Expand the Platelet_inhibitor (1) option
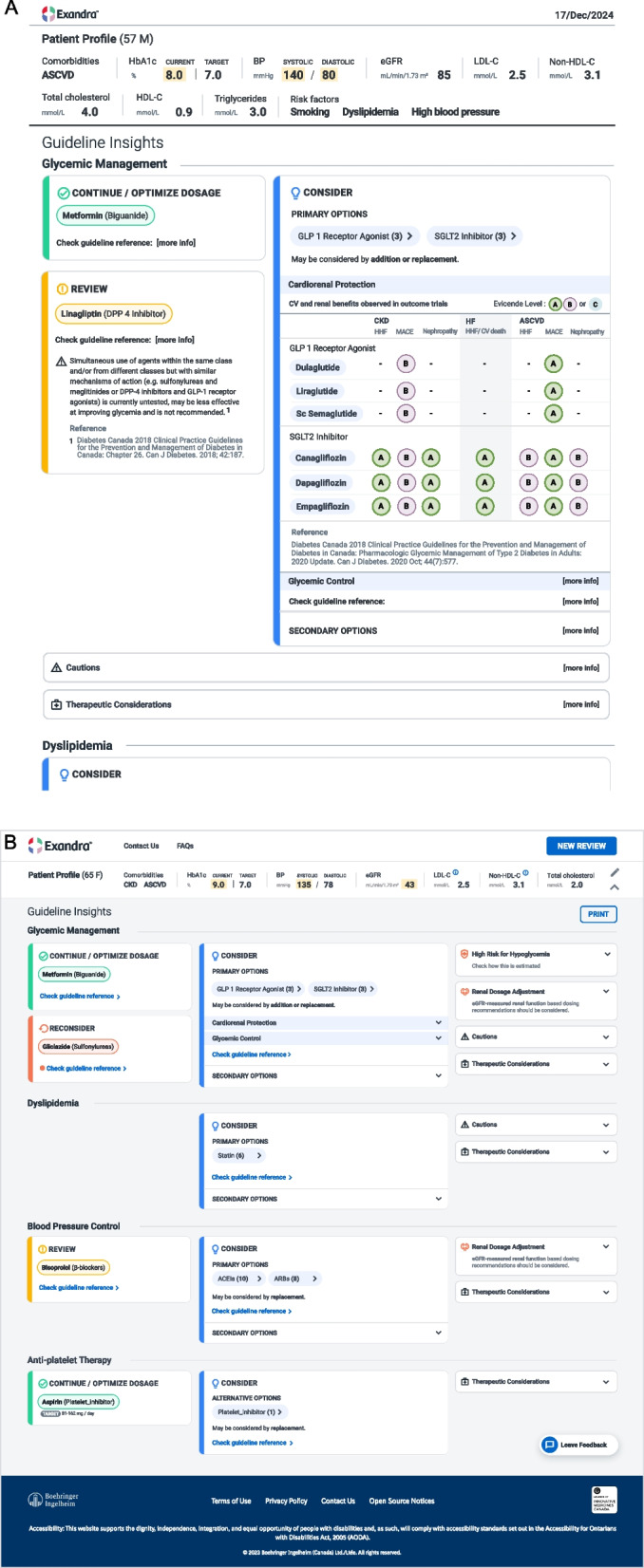Viewport: 644px width, 1568px height. pos(250,1412)
